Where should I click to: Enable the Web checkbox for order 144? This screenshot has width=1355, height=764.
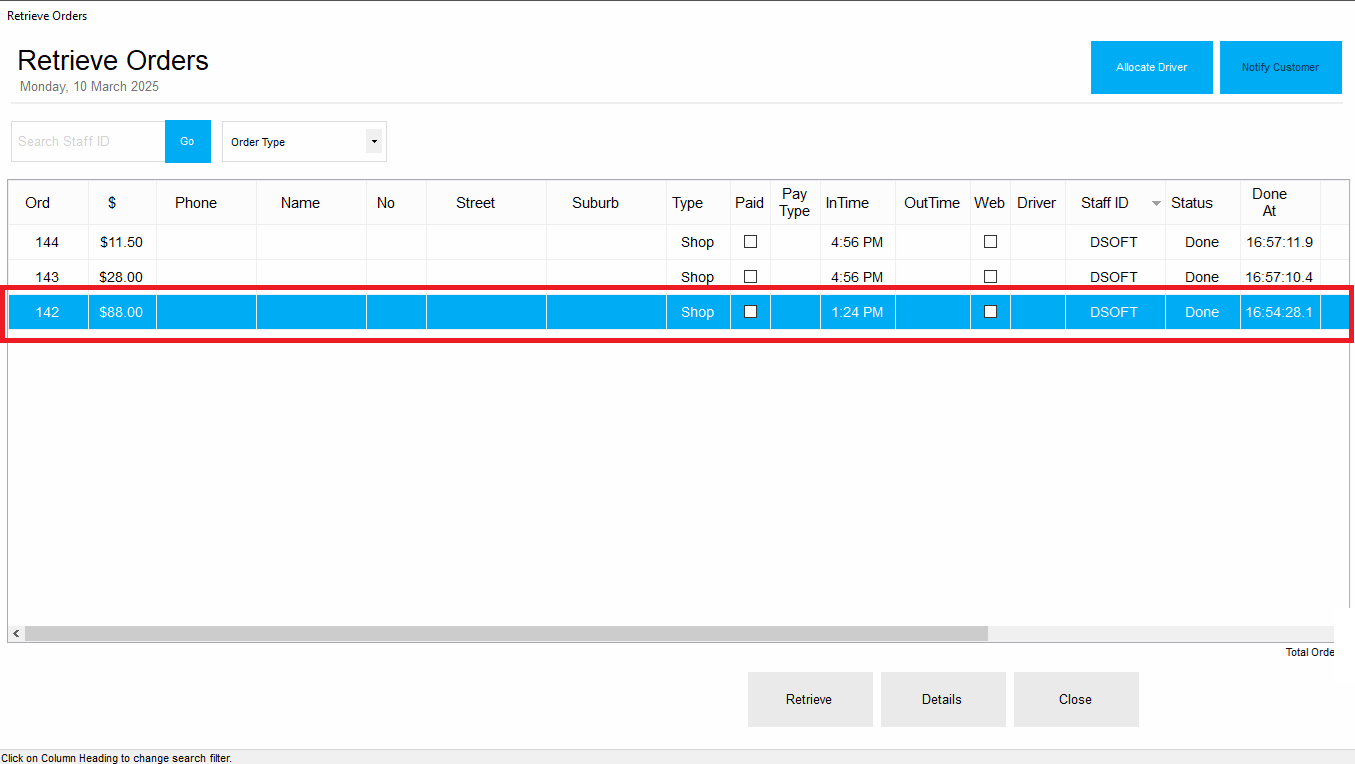click(x=990, y=241)
